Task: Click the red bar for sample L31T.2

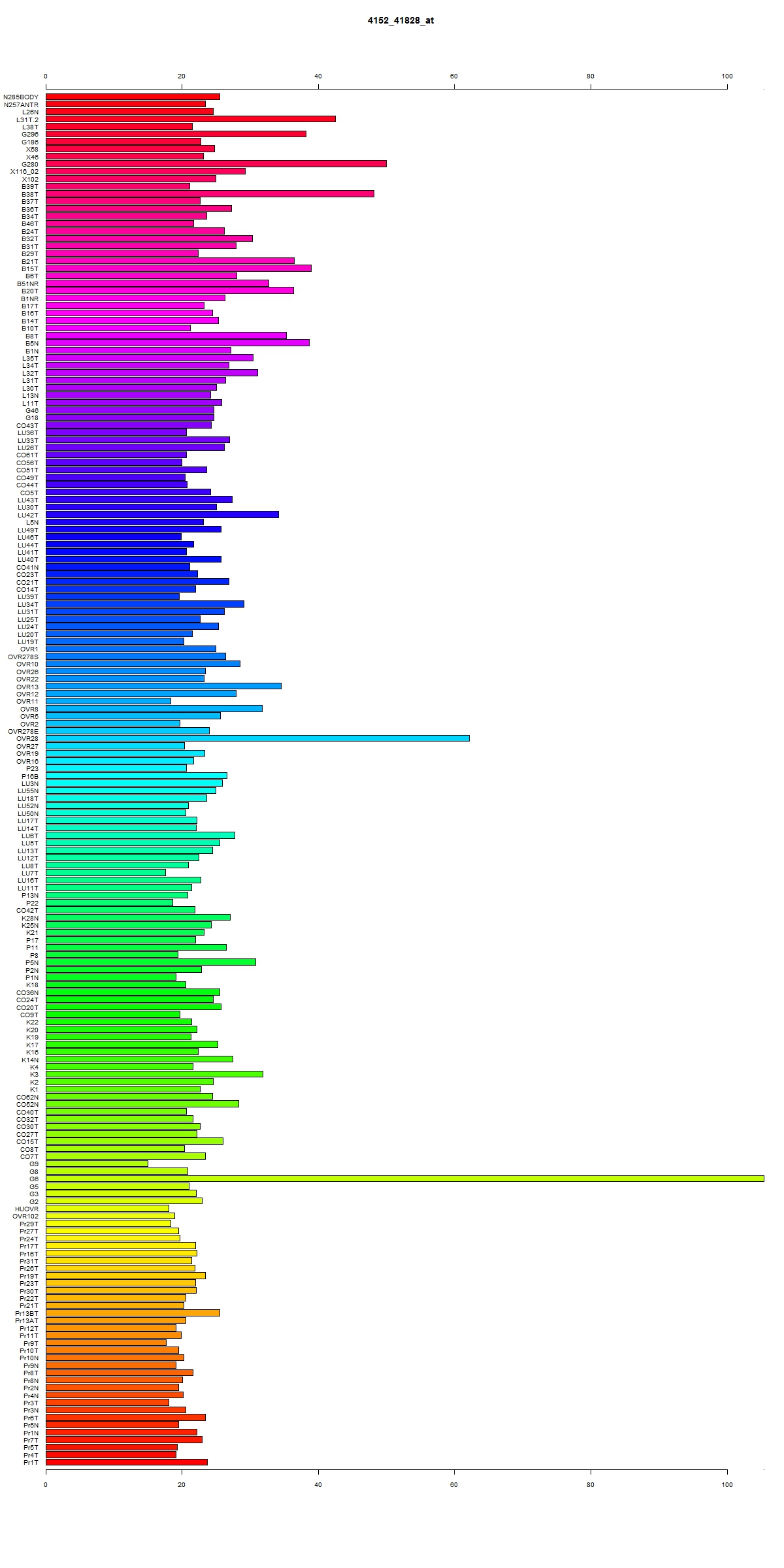Action: pos(191,119)
